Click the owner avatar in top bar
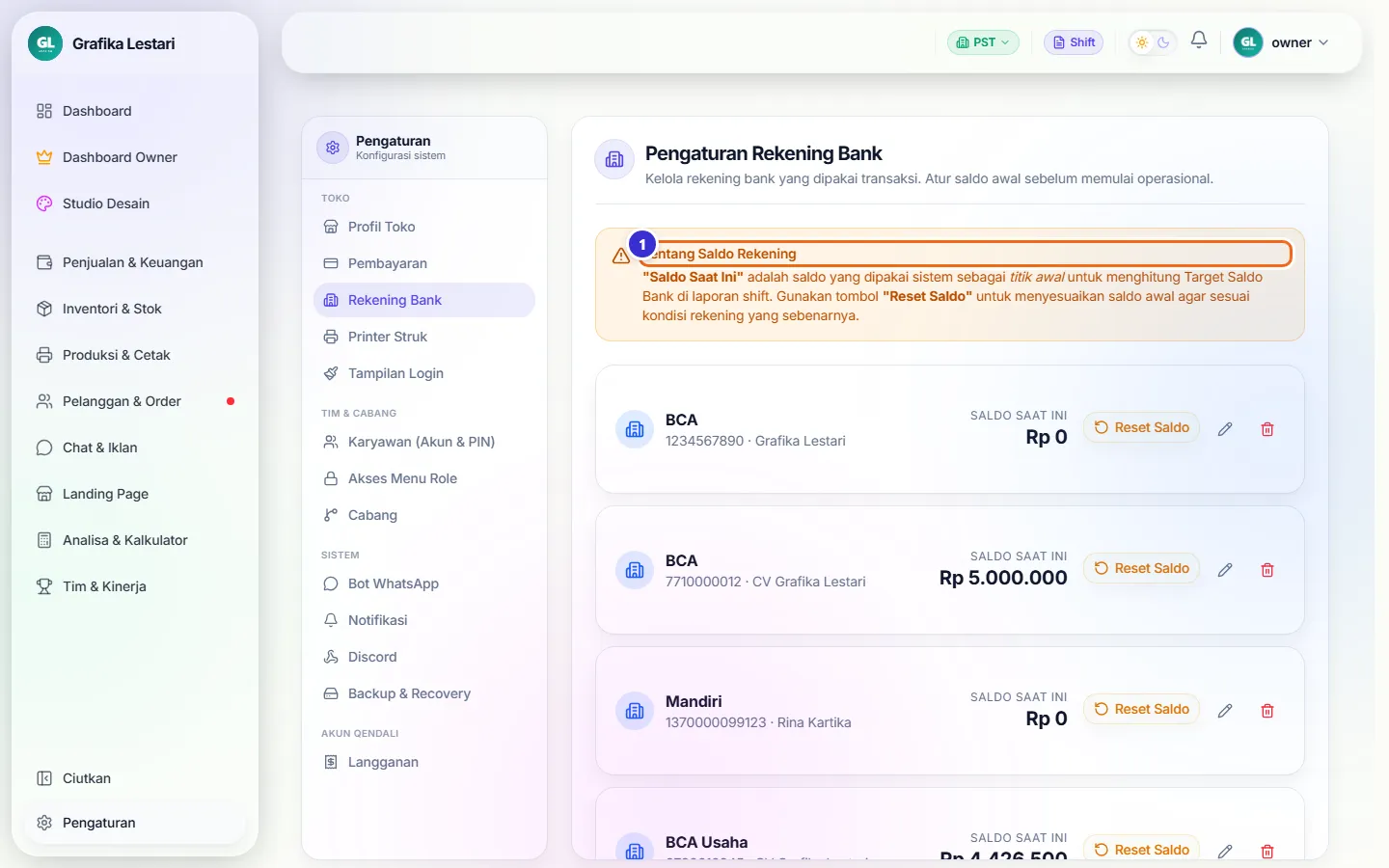 click(1248, 42)
